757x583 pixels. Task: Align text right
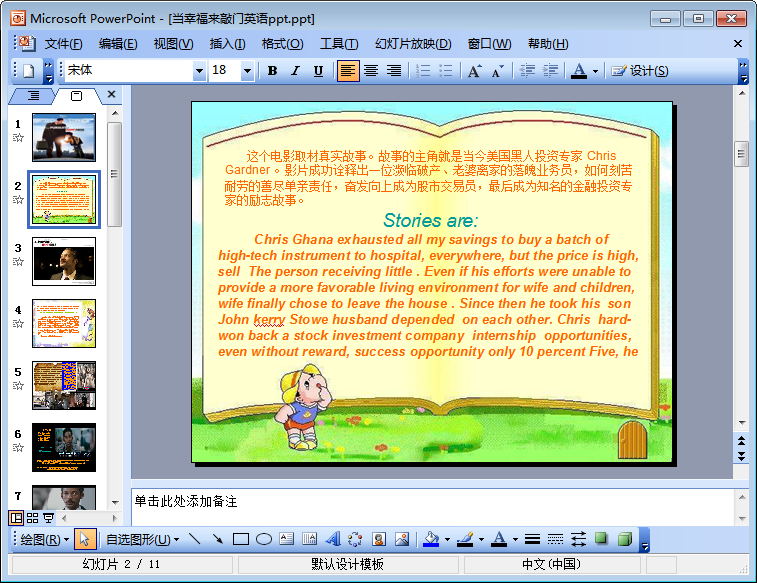[x=394, y=71]
